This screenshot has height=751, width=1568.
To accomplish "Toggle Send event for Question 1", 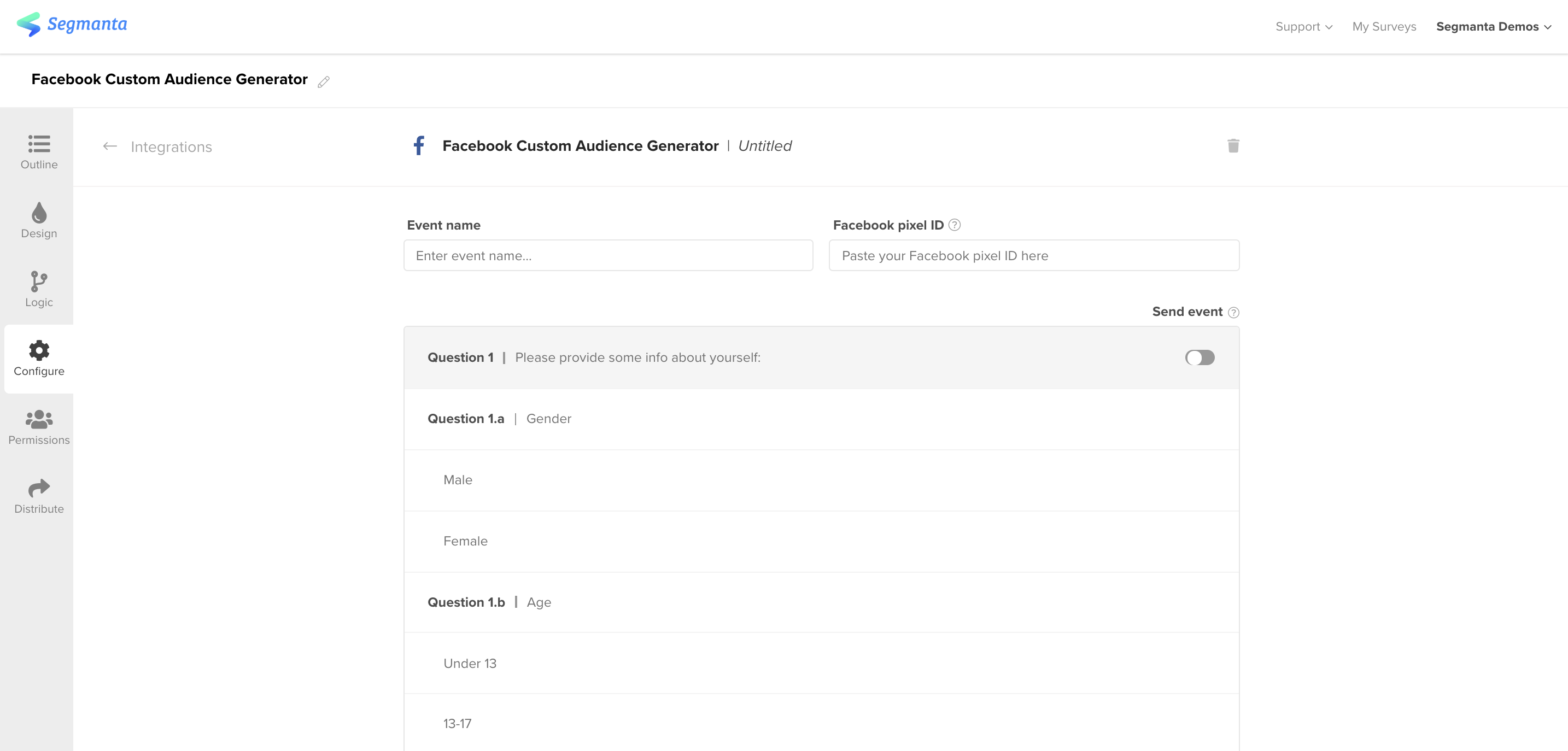I will [1200, 357].
